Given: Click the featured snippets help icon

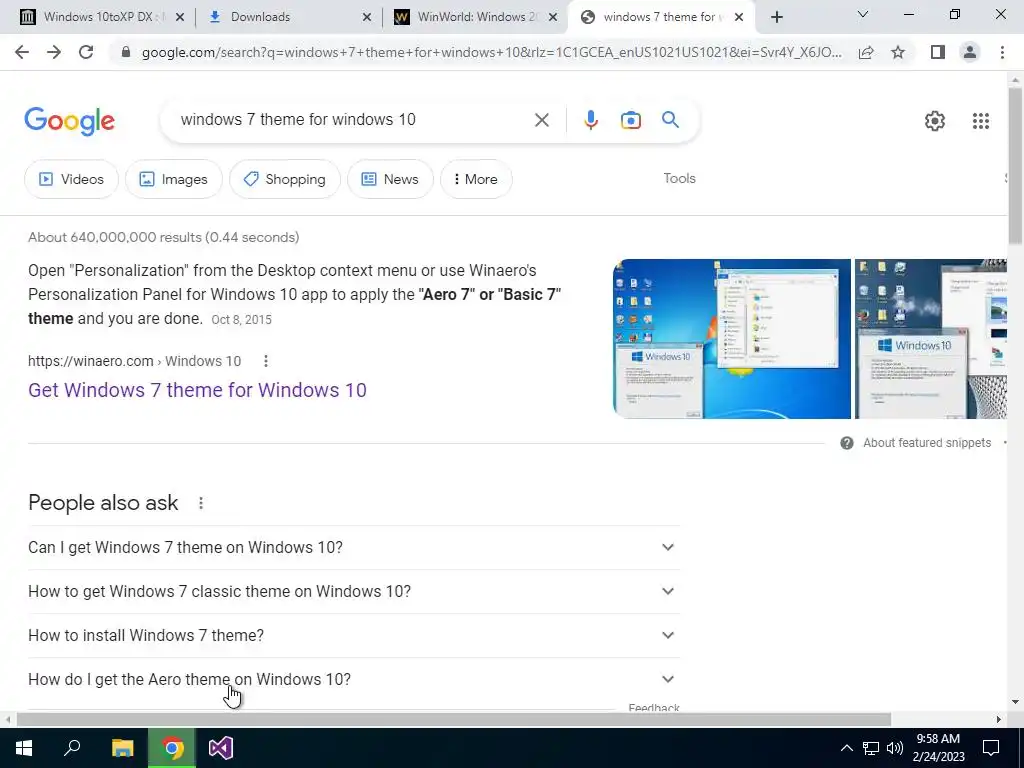Looking at the screenshot, I should pyautogui.click(x=847, y=443).
